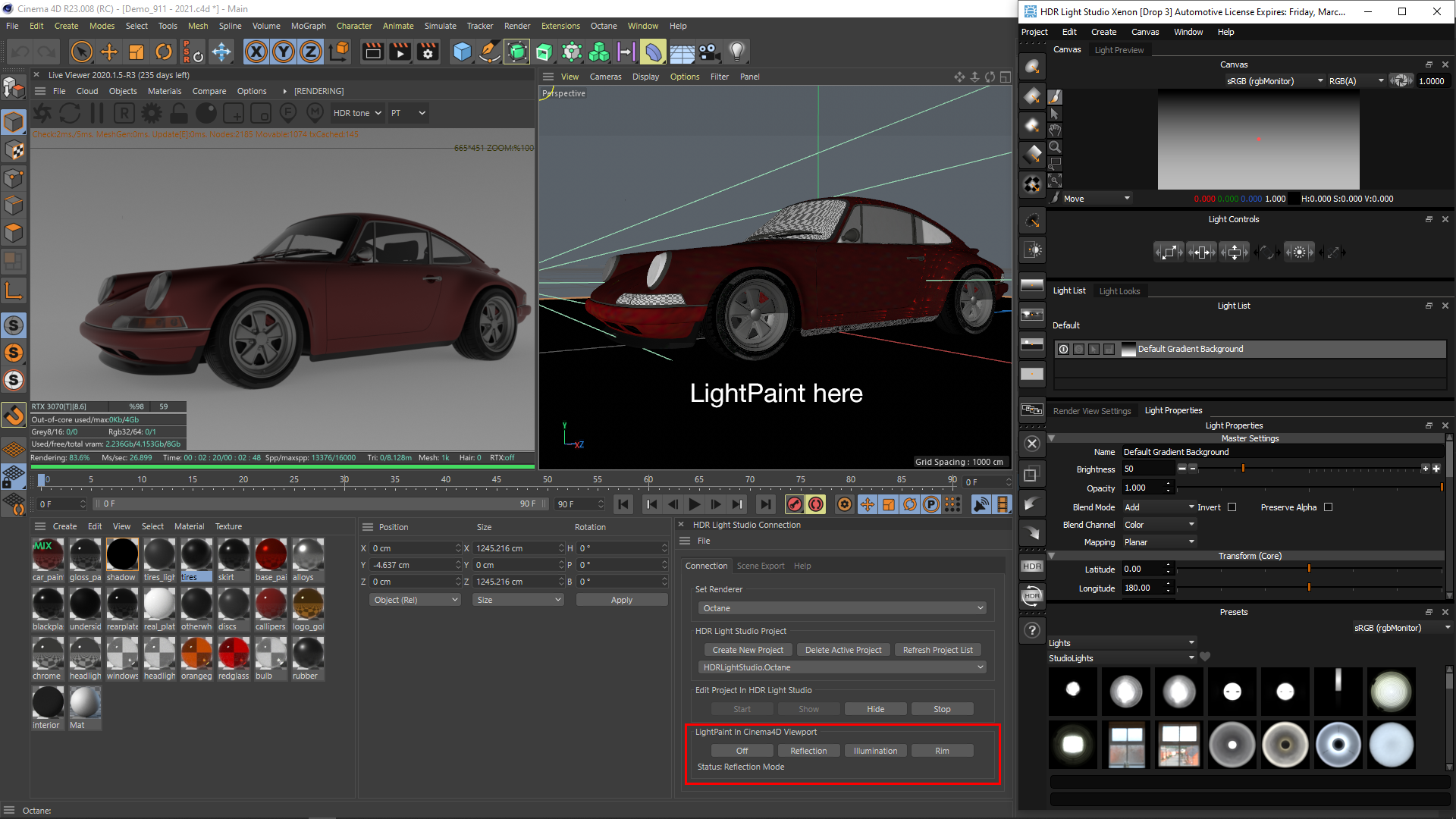Image resolution: width=1456 pixels, height=819 pixels.
Task: Click the Rim LightPaint button
Action: pos(942,751)
